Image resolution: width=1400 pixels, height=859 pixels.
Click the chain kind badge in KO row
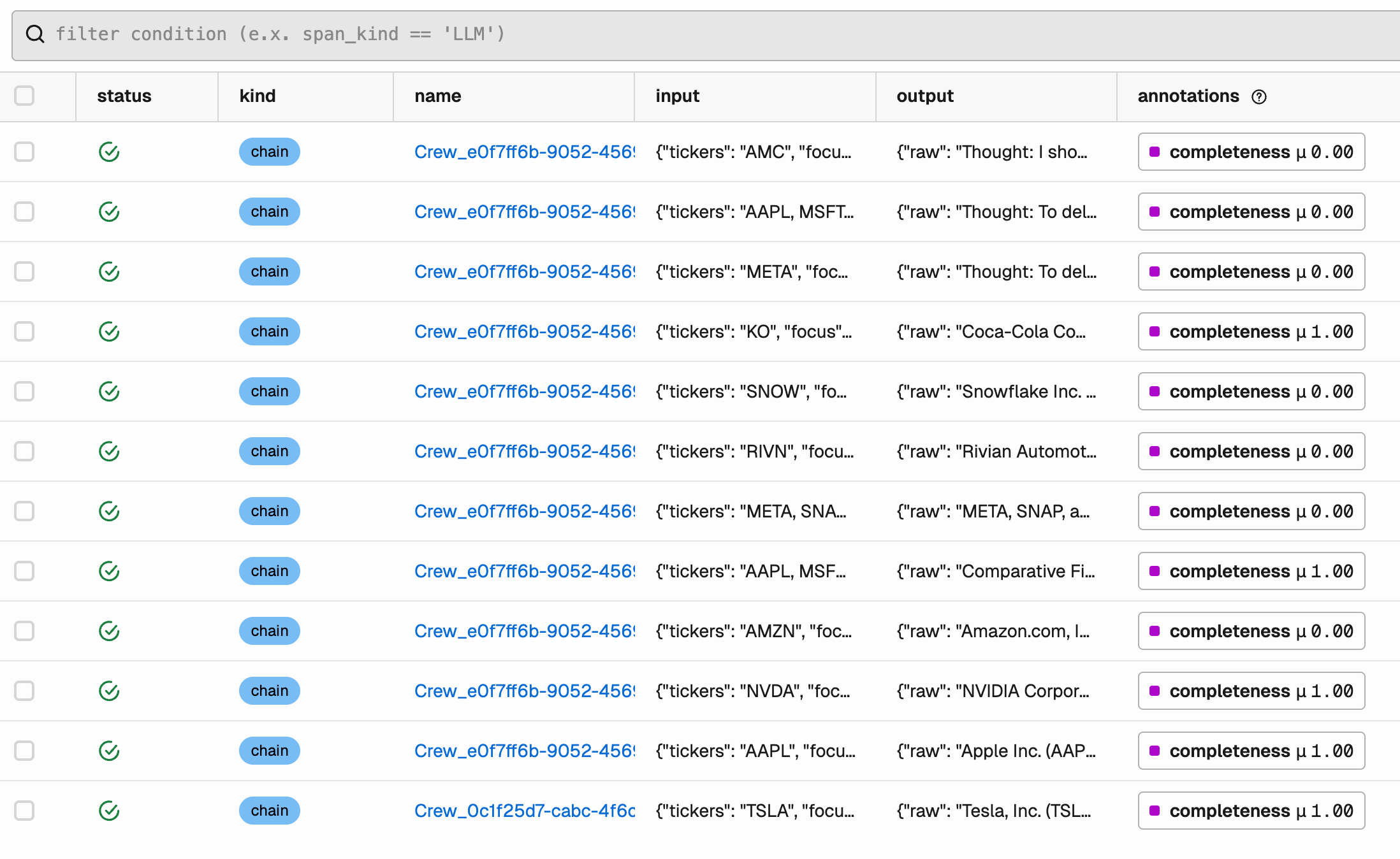coord(269,332)
